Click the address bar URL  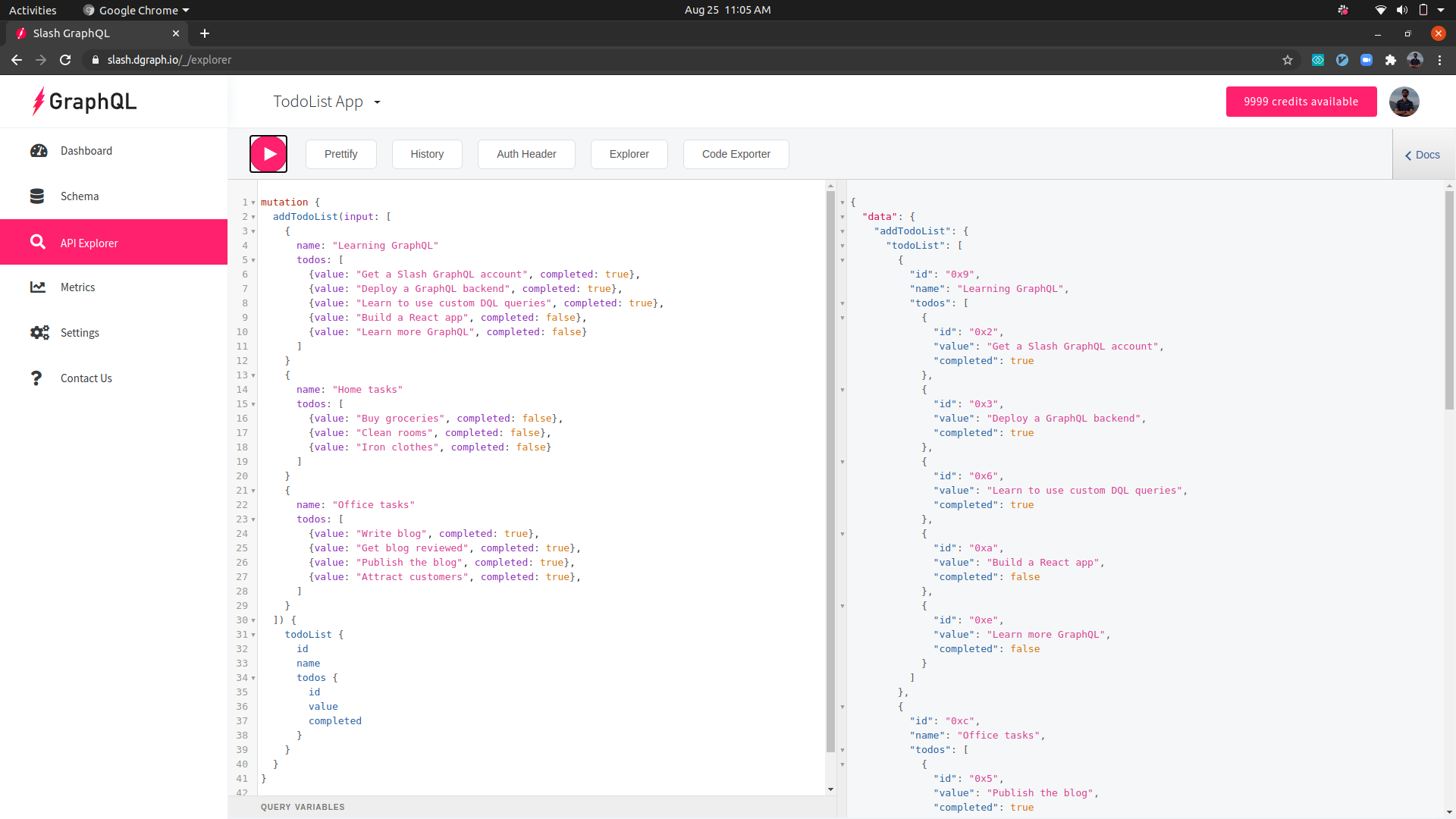tap(169, 60)
